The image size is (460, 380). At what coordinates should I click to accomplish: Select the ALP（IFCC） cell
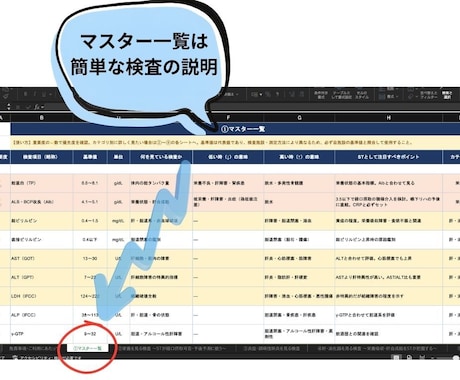pos(42,315)
